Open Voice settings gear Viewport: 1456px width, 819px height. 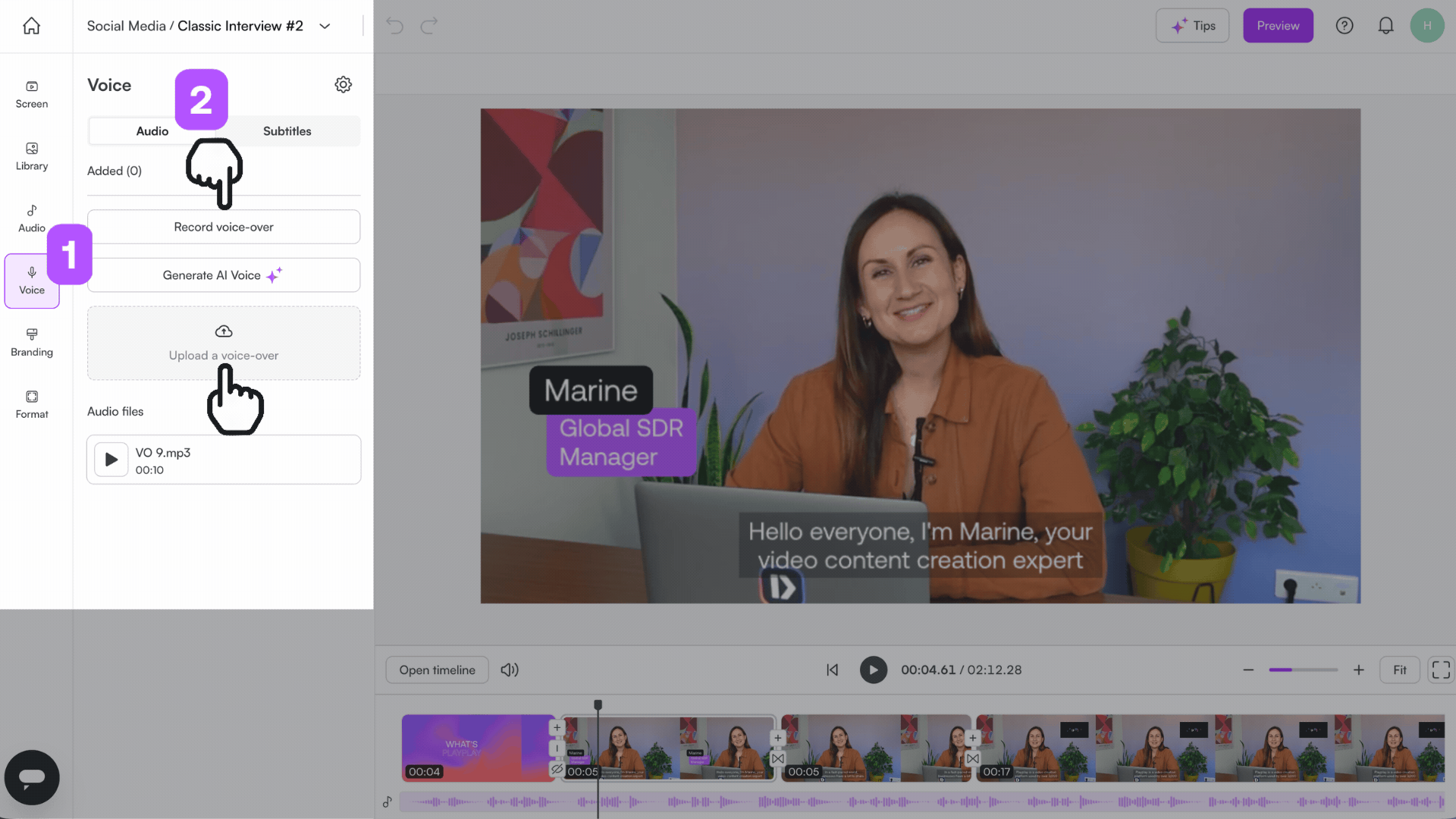pos(344,84)
